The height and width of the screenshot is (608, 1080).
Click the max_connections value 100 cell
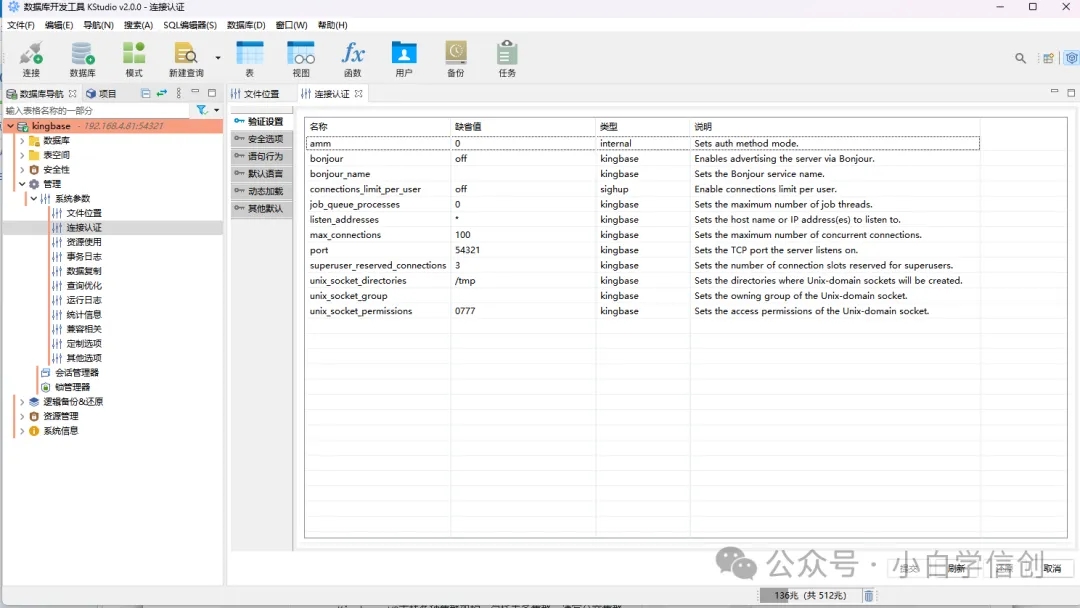coord(523,235)
